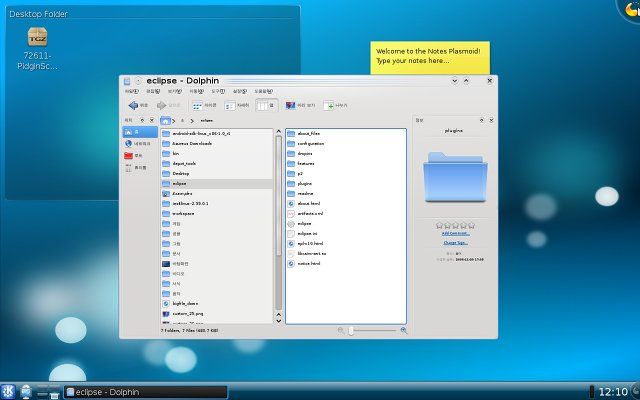Expand the breadcrumb arrow before eclipse
This screenshot has height=400, width=640.
point(192,121)
